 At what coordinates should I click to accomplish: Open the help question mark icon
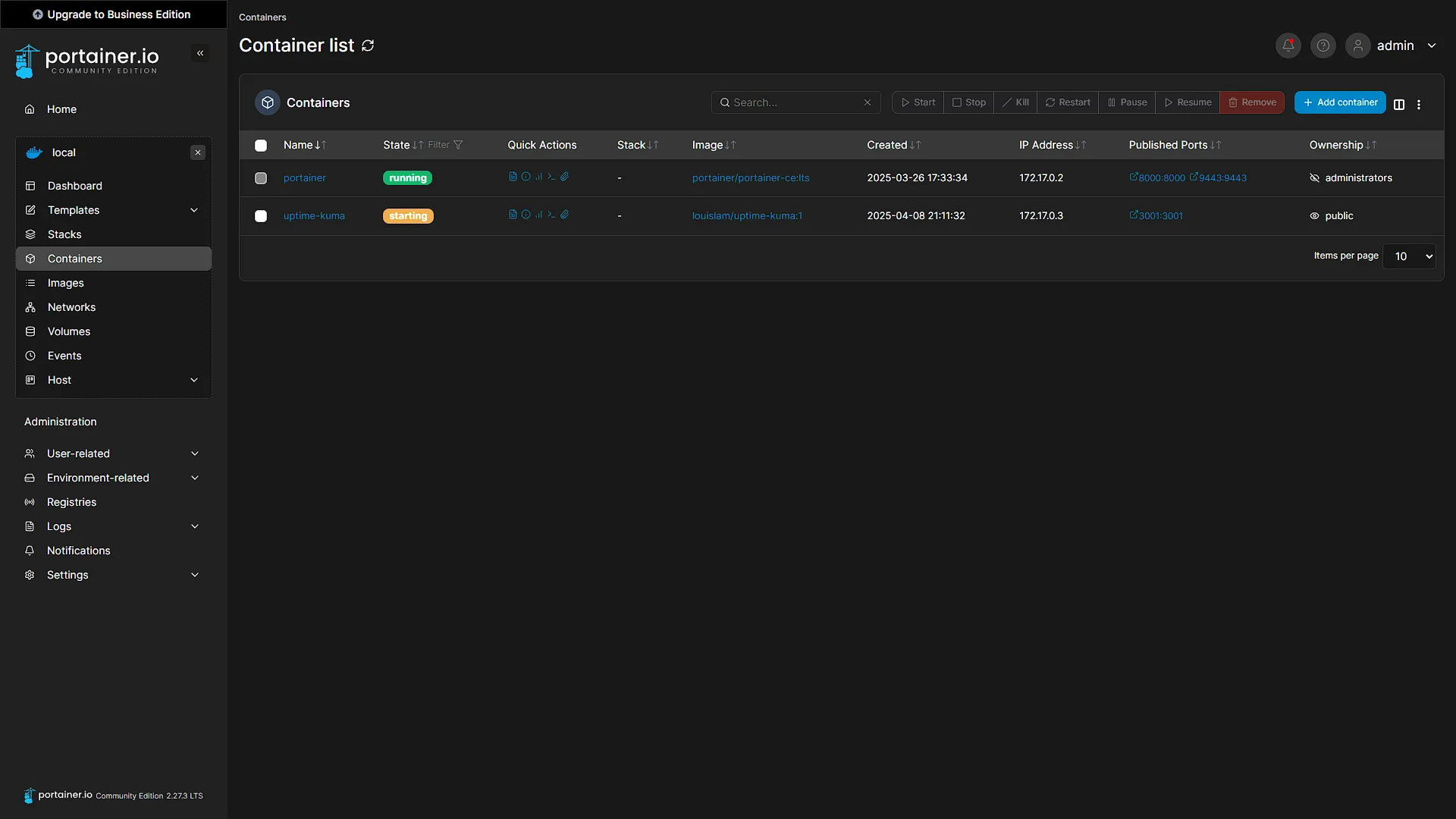(1323, 45)
